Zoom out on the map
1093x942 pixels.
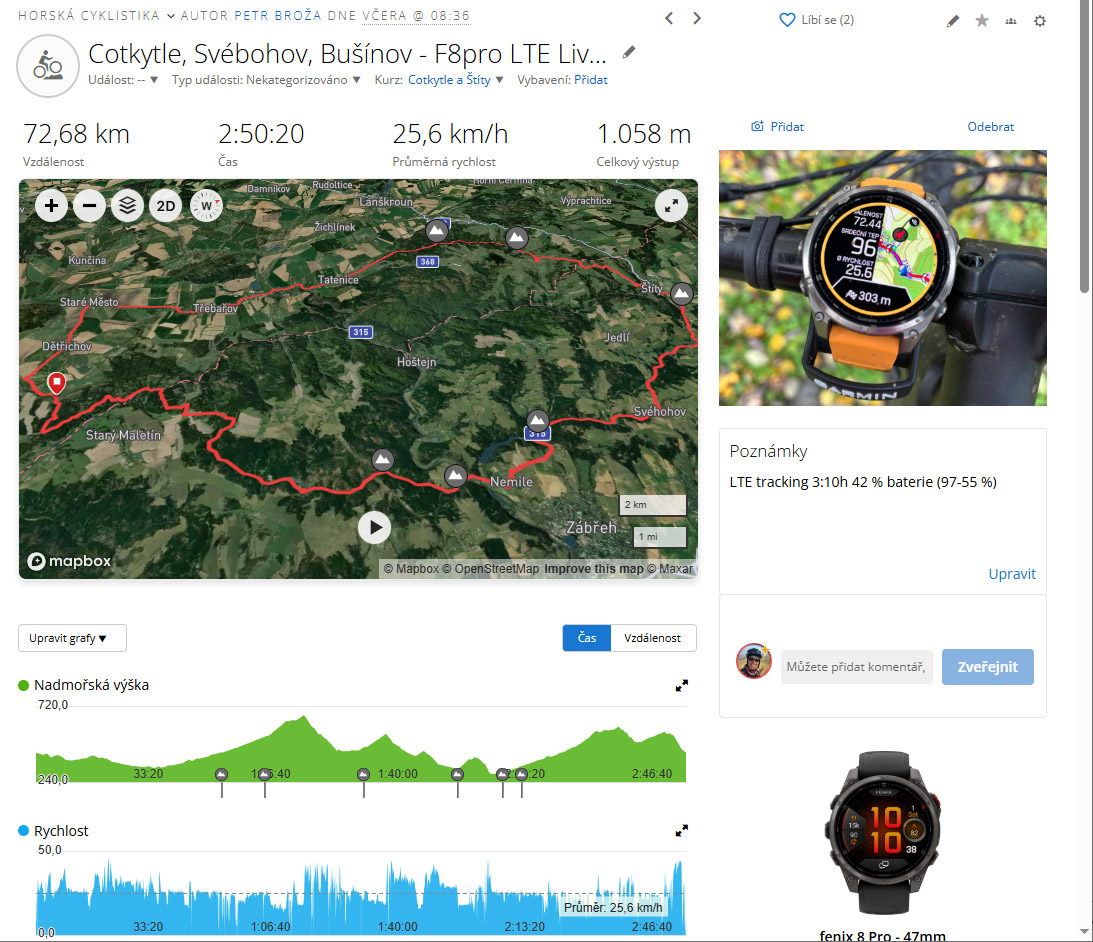click(89, 206)
